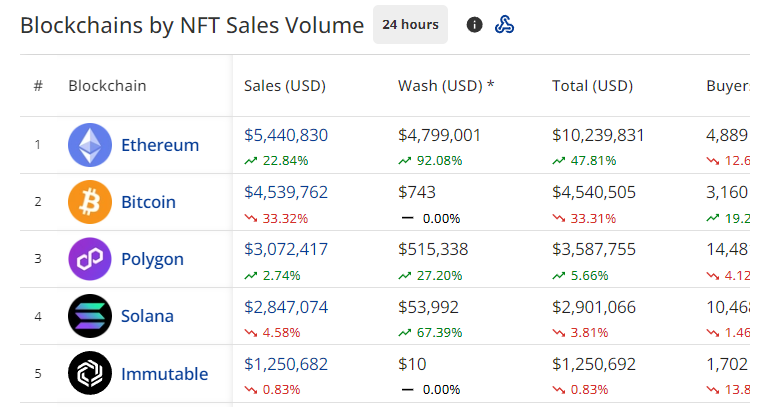Select Bitcoin wash value $743

[x=417, y=192]
